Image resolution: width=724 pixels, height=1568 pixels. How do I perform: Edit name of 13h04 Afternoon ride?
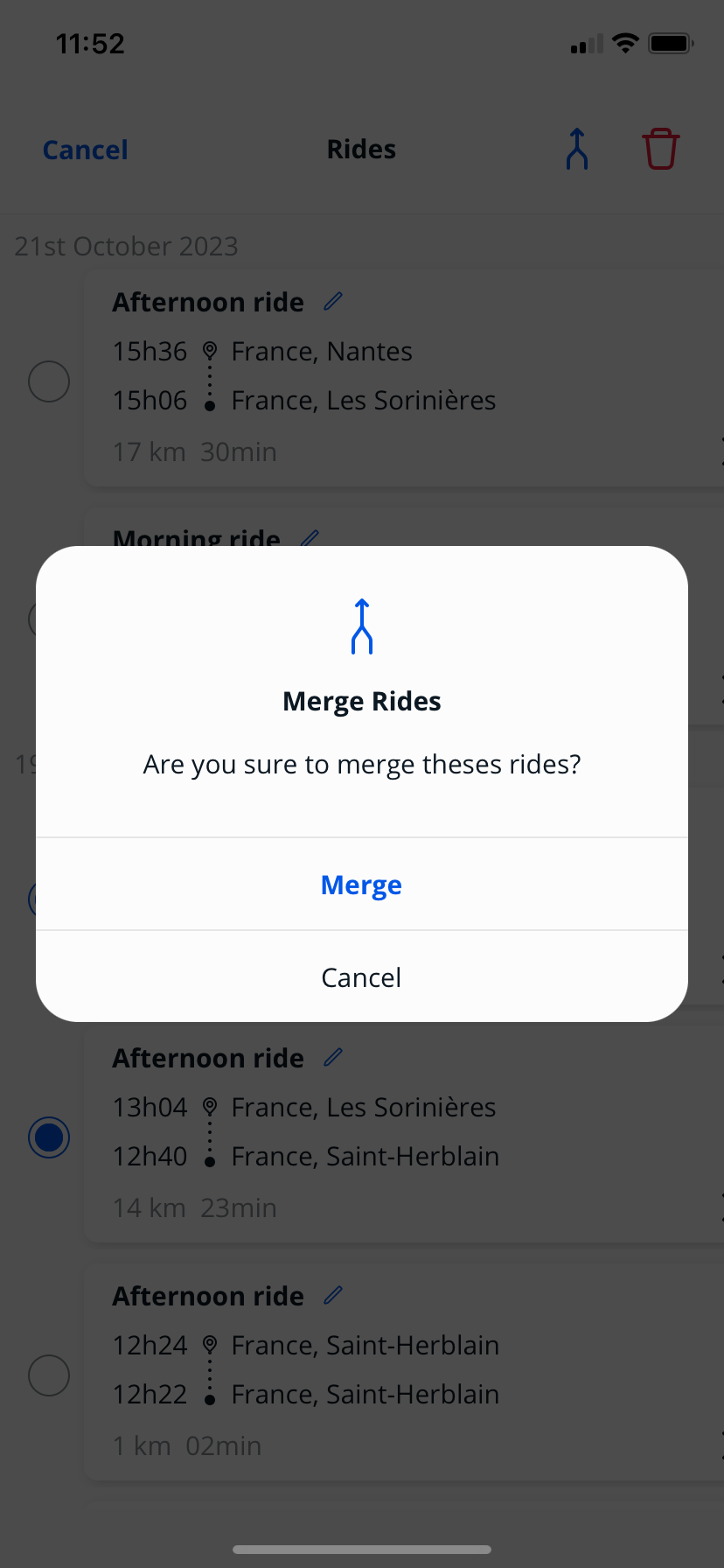[x=333, y=1058]
